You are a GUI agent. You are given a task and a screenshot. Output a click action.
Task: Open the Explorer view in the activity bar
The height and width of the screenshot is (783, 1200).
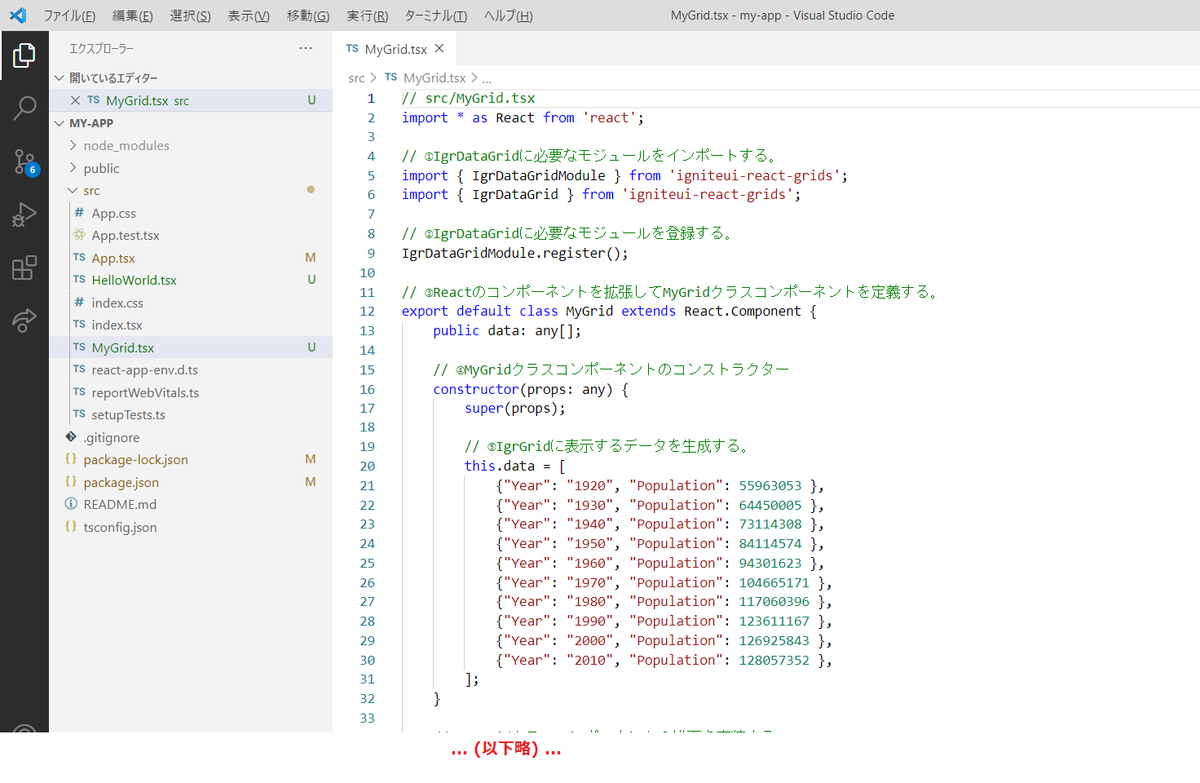(x=24, y=56)
